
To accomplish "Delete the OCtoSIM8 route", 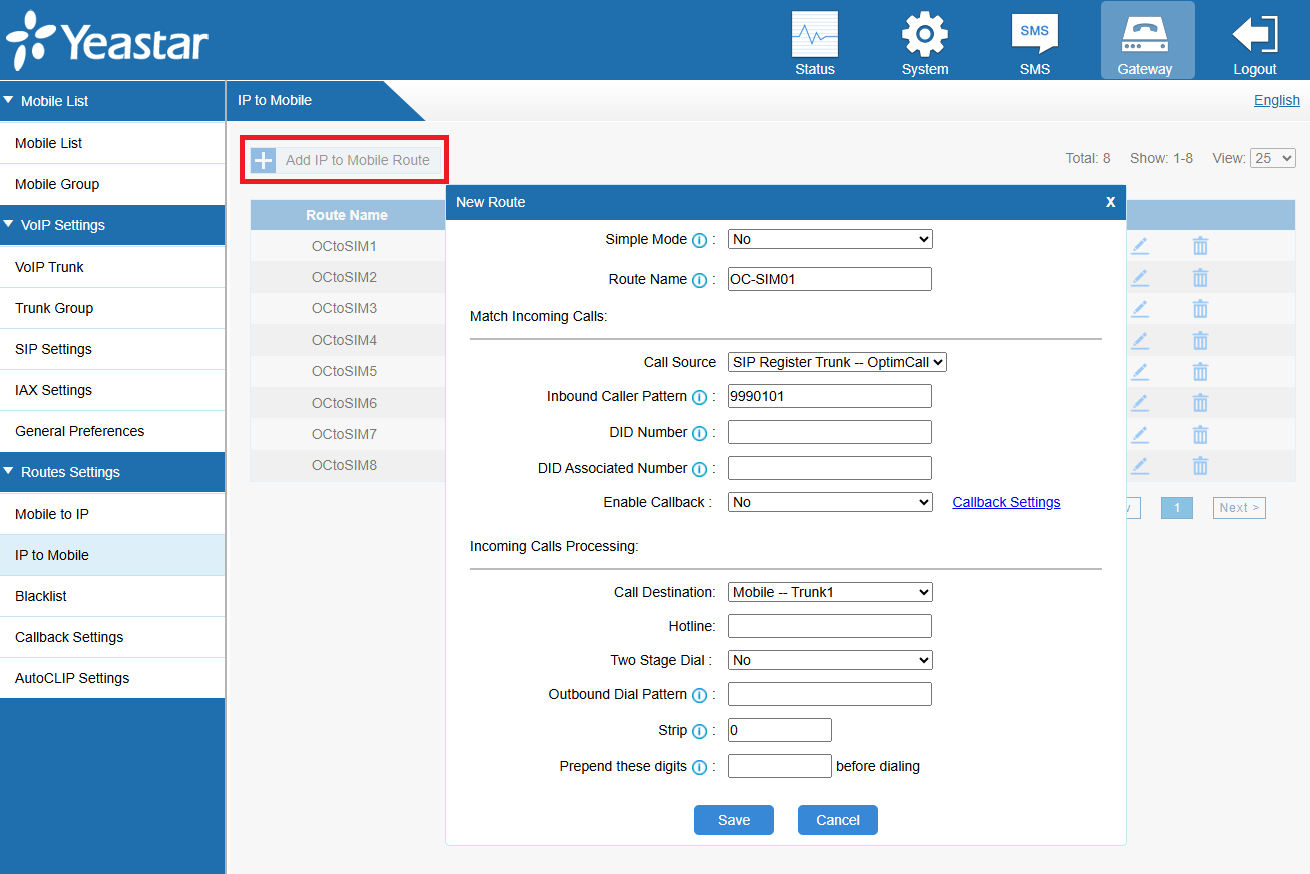I will coord(1200,465).
